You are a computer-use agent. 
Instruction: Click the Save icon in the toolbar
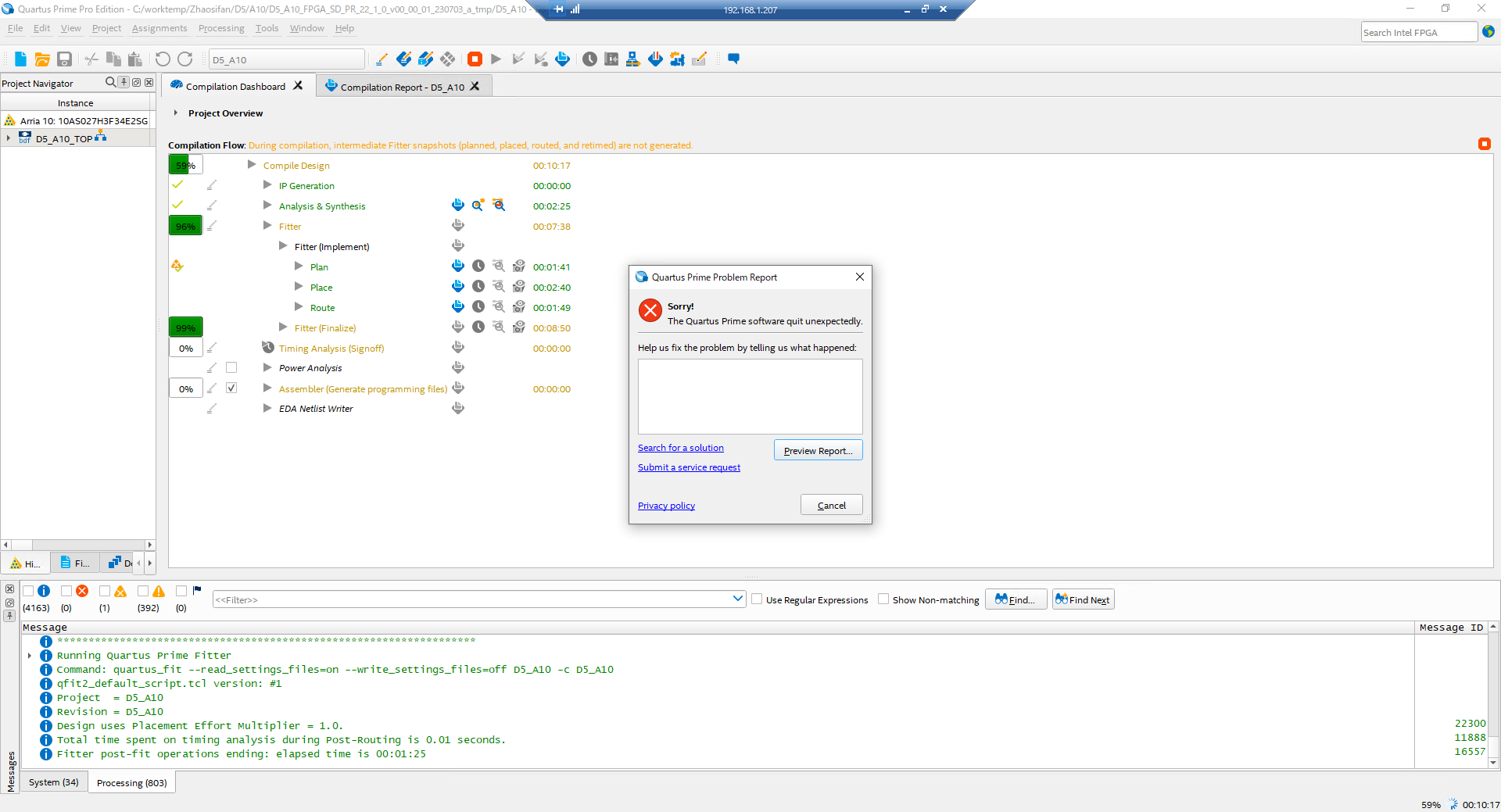tap(65, 59)
